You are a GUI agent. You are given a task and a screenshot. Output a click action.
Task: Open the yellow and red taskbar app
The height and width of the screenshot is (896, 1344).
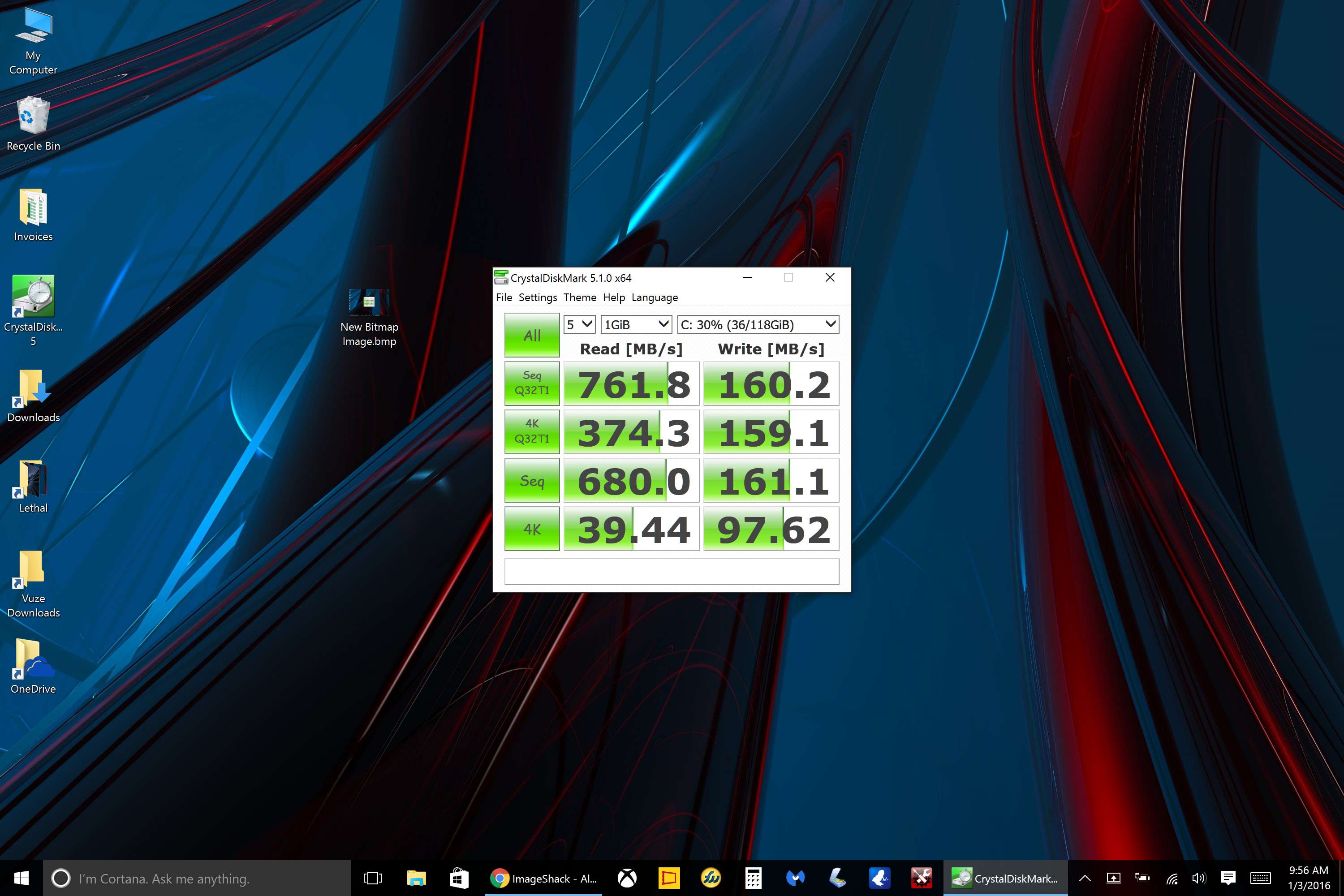668,878
